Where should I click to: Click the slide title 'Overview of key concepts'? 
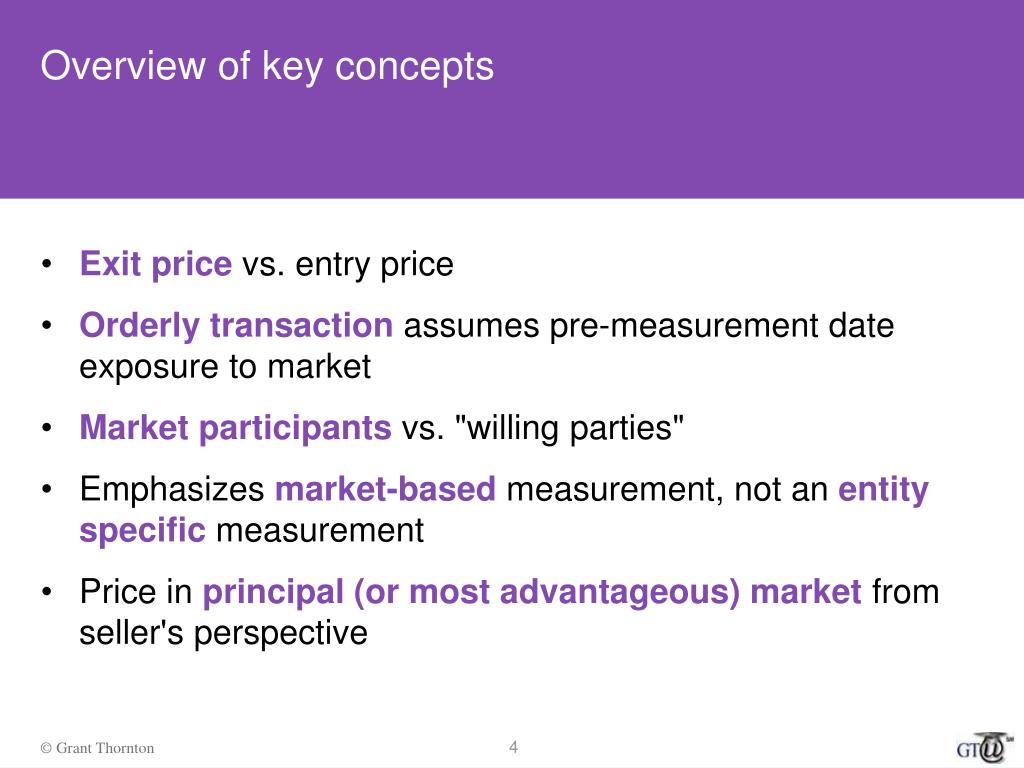[x=267, y=66]
